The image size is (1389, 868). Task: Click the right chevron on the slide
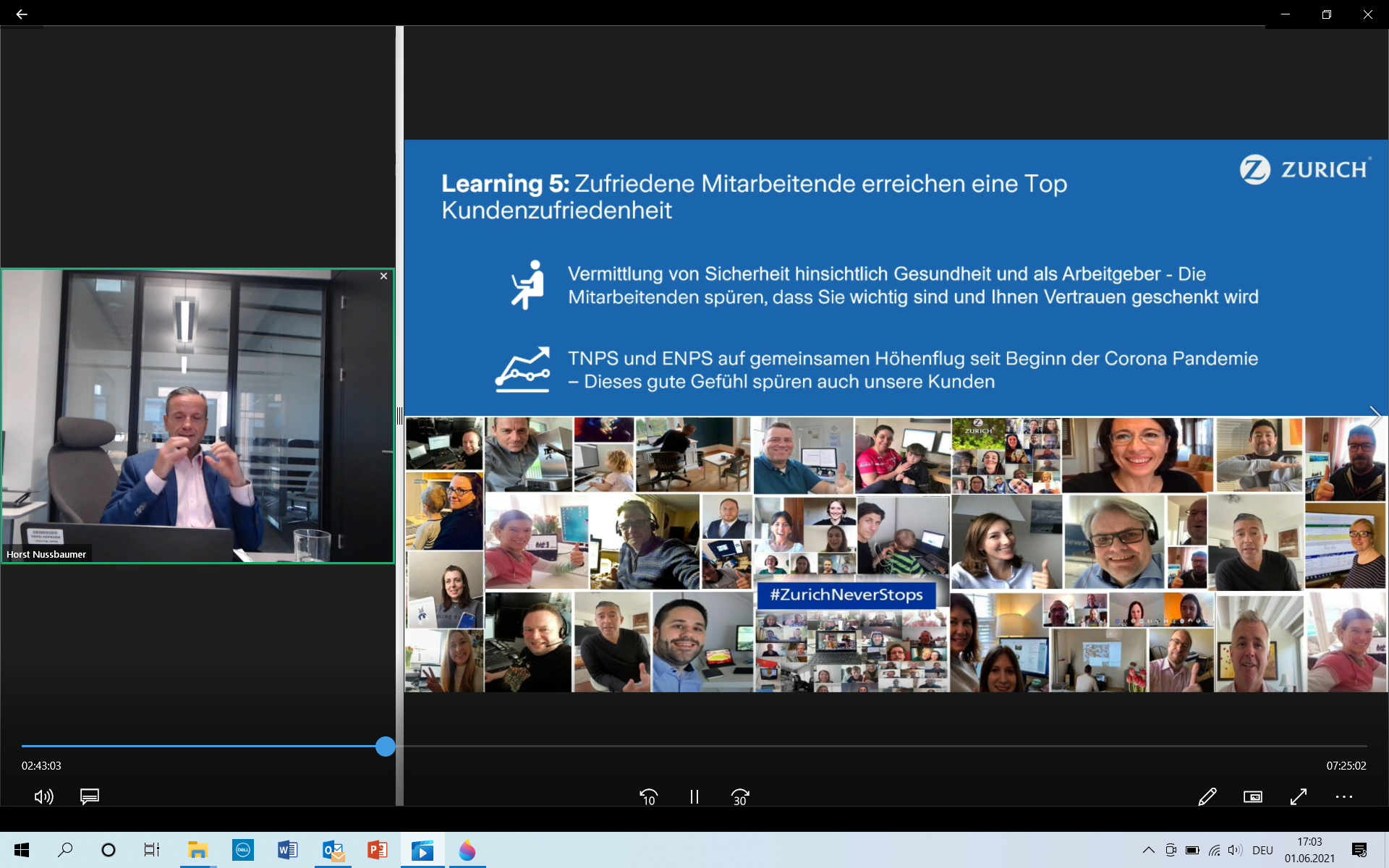(x=1375, y=417)
